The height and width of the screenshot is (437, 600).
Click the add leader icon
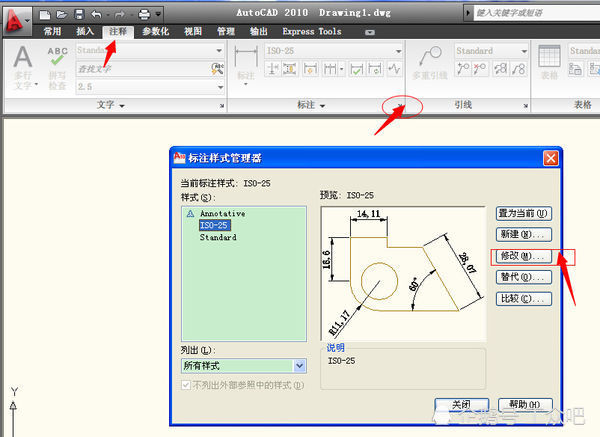point(463,69)
